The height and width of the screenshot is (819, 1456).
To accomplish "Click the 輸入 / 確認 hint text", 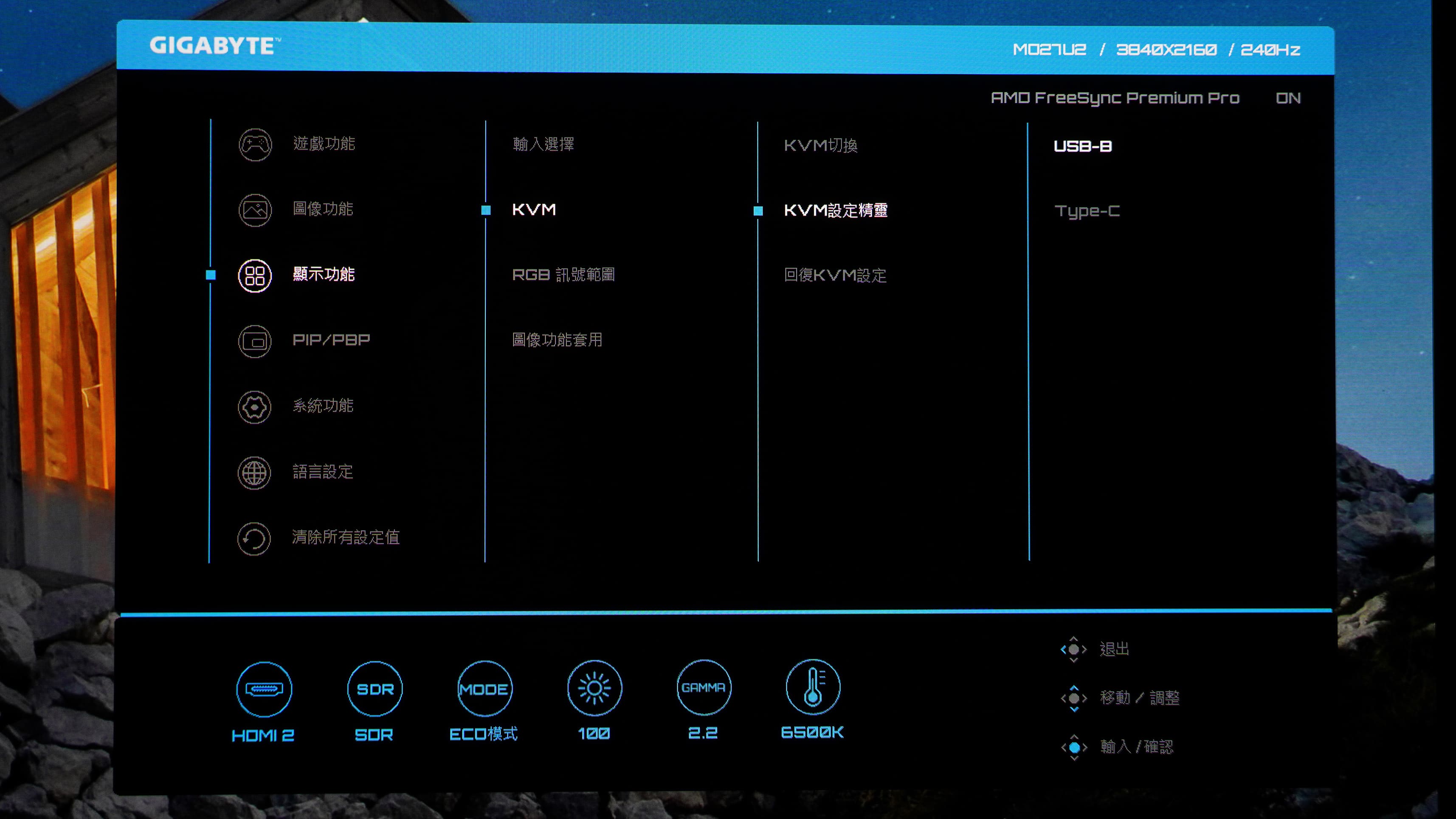I will (1137, 747).
